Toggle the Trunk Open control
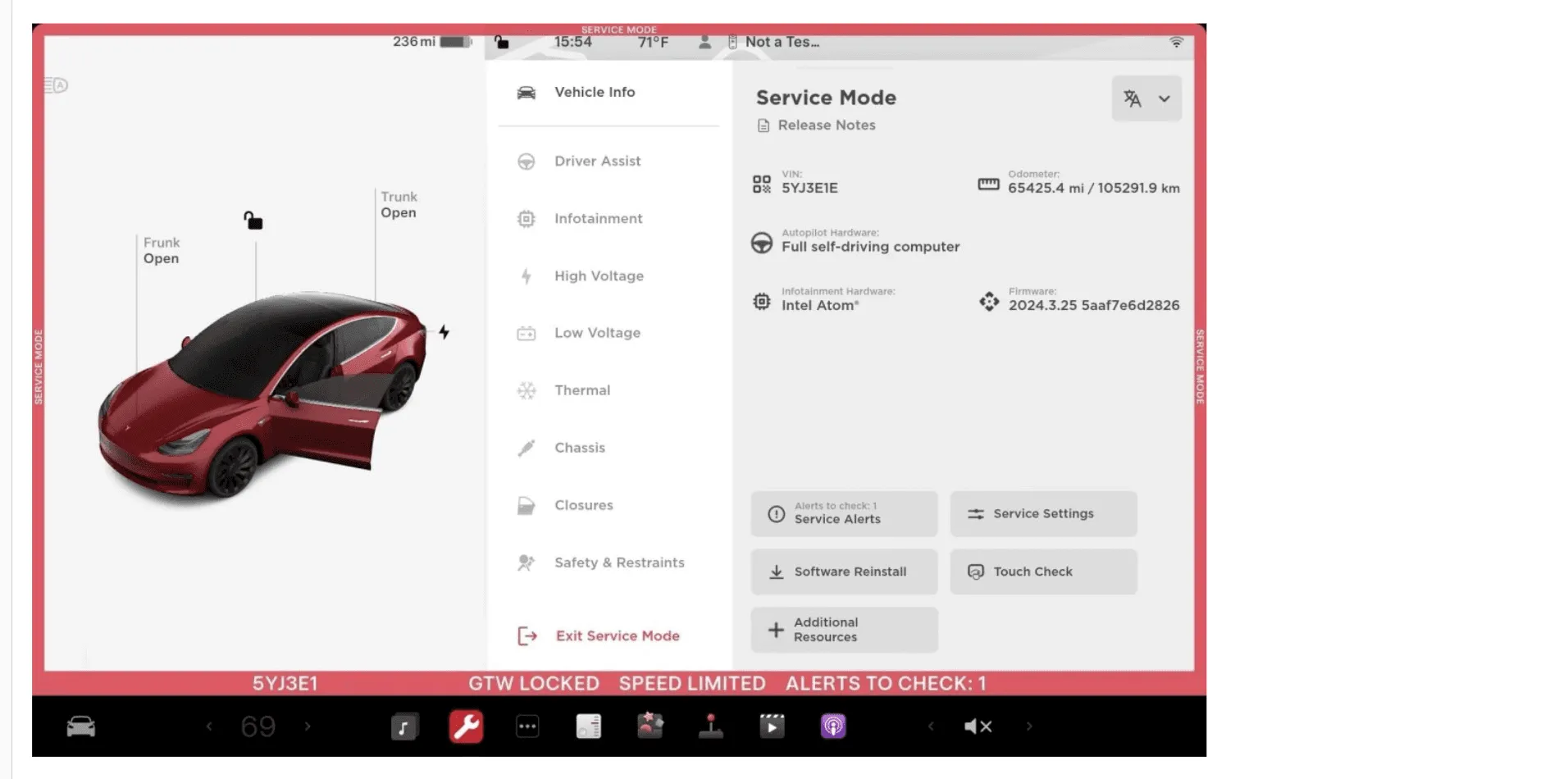 click(399, 204)
